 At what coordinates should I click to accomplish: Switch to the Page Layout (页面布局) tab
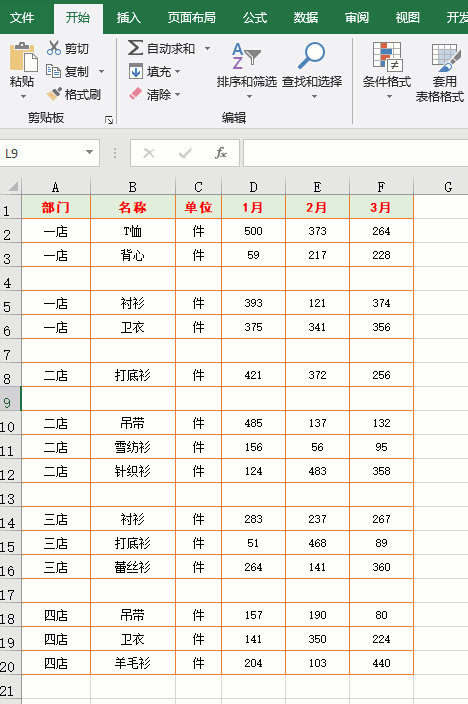(192, 18)
